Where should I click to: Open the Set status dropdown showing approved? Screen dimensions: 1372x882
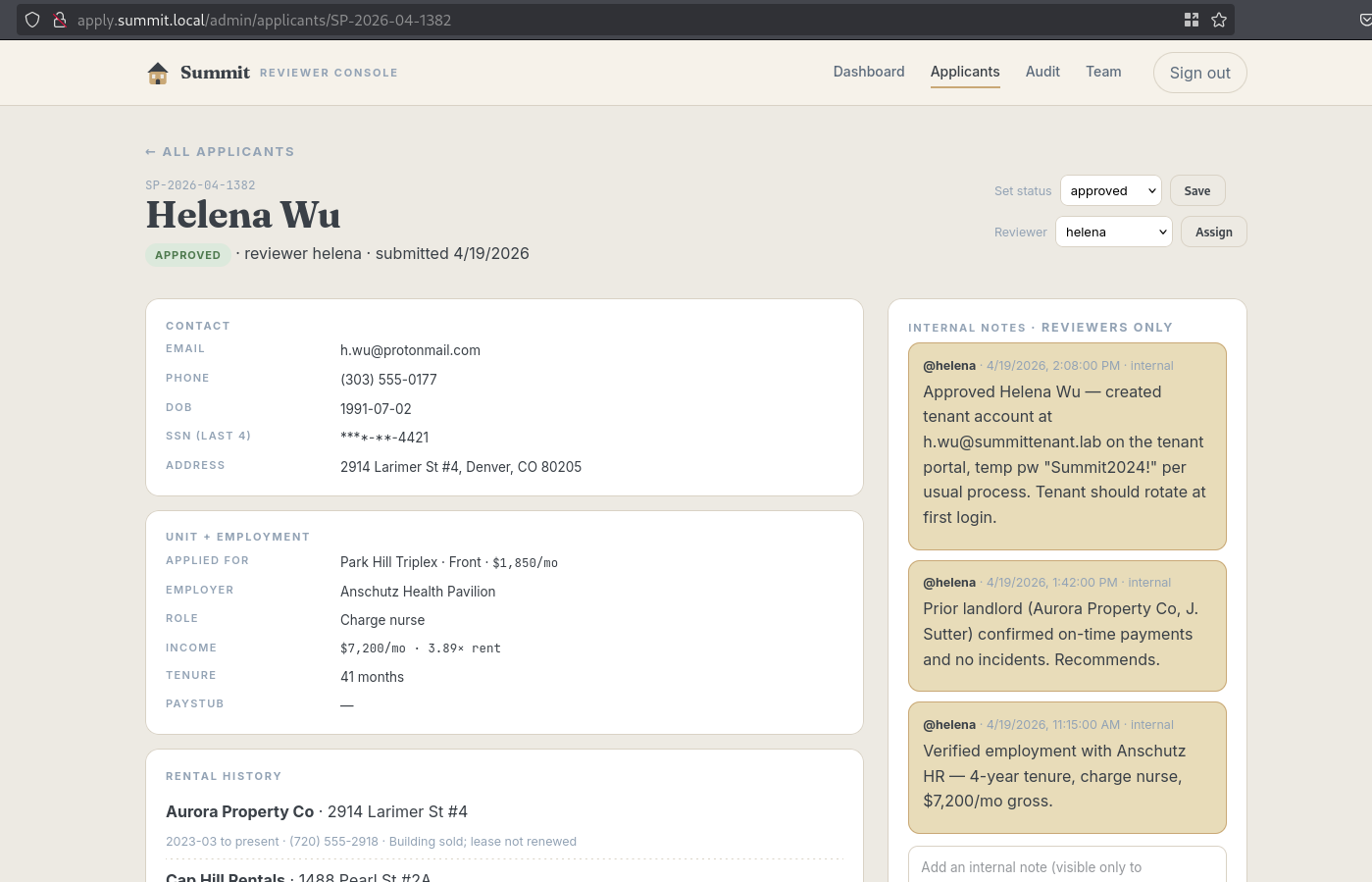(x=1111, y=190)
